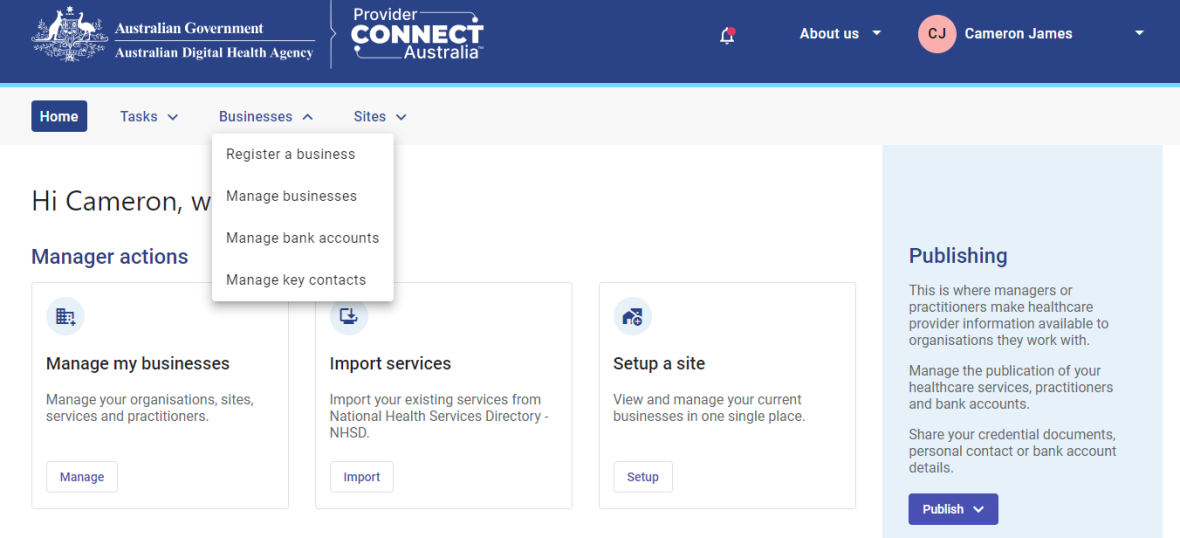Go to the Home tab
Image resolution: width=1180 pixels, height=538 pixels.
[x=59, y=117]
